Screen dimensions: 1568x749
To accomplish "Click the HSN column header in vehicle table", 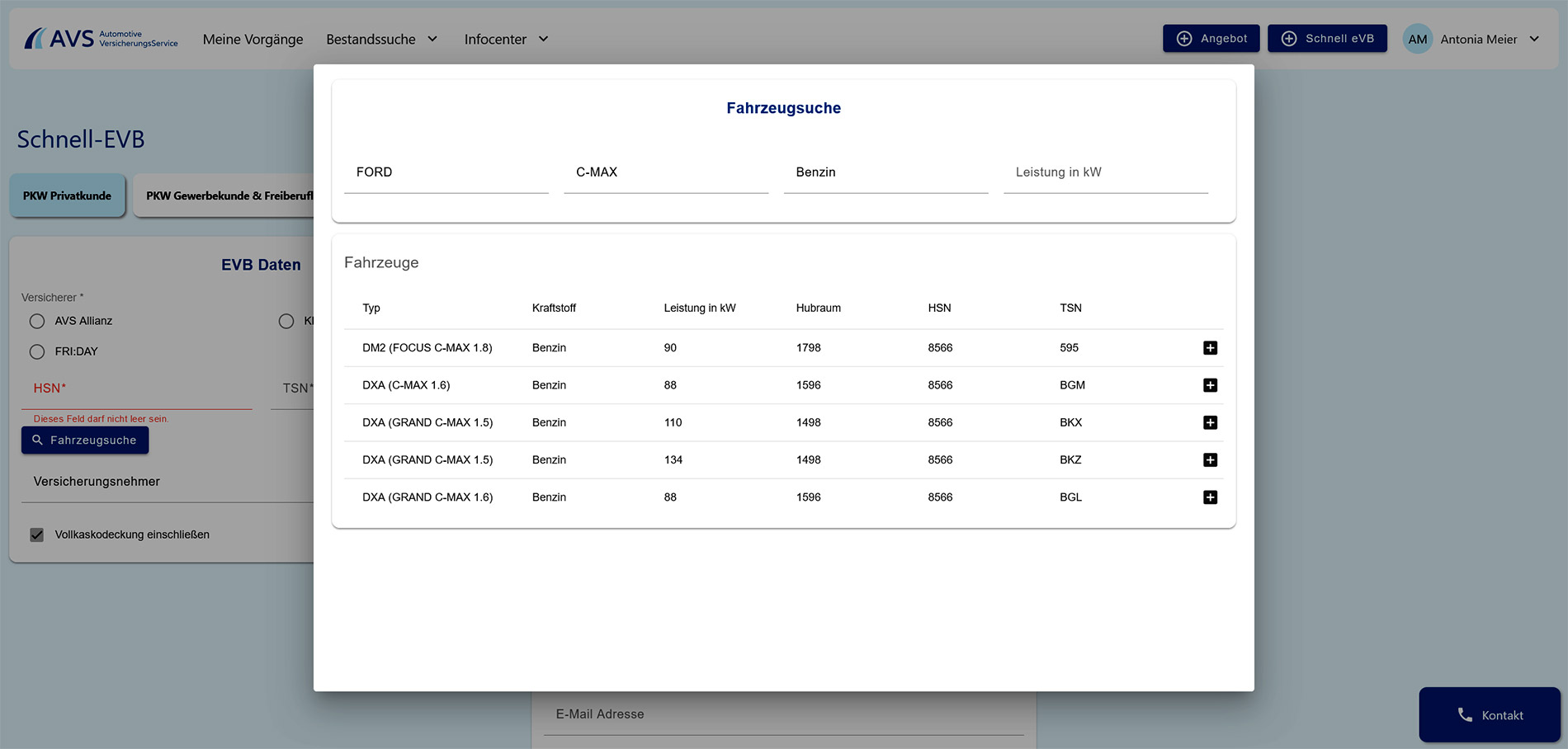I will (939, 308).
